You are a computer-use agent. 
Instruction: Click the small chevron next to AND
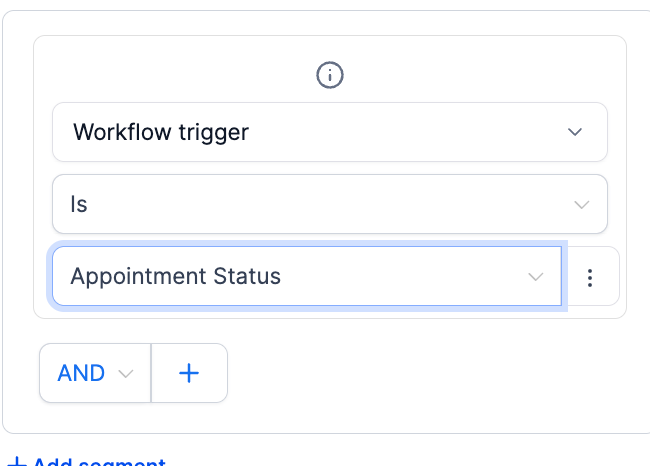click(126, 374)
